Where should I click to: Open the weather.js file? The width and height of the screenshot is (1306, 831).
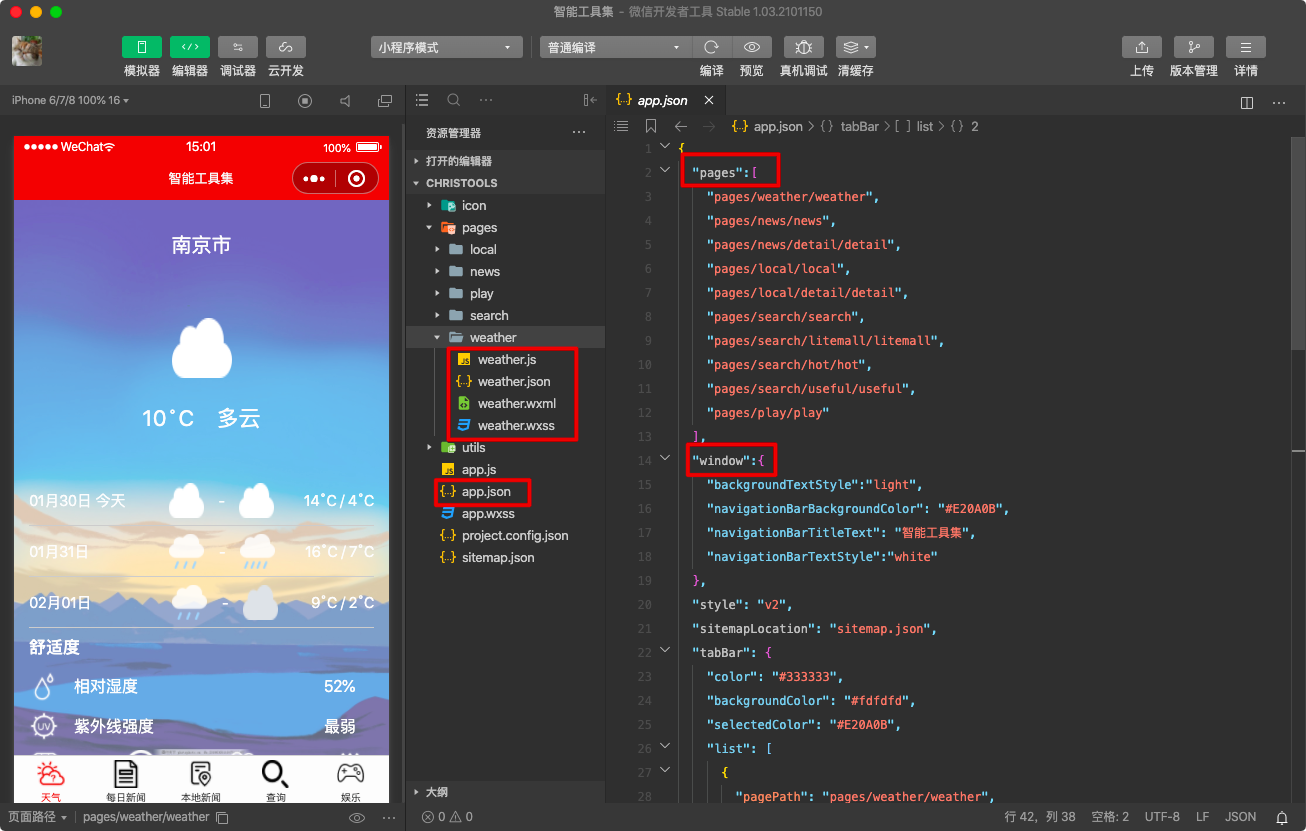click(x=505, y=359)
